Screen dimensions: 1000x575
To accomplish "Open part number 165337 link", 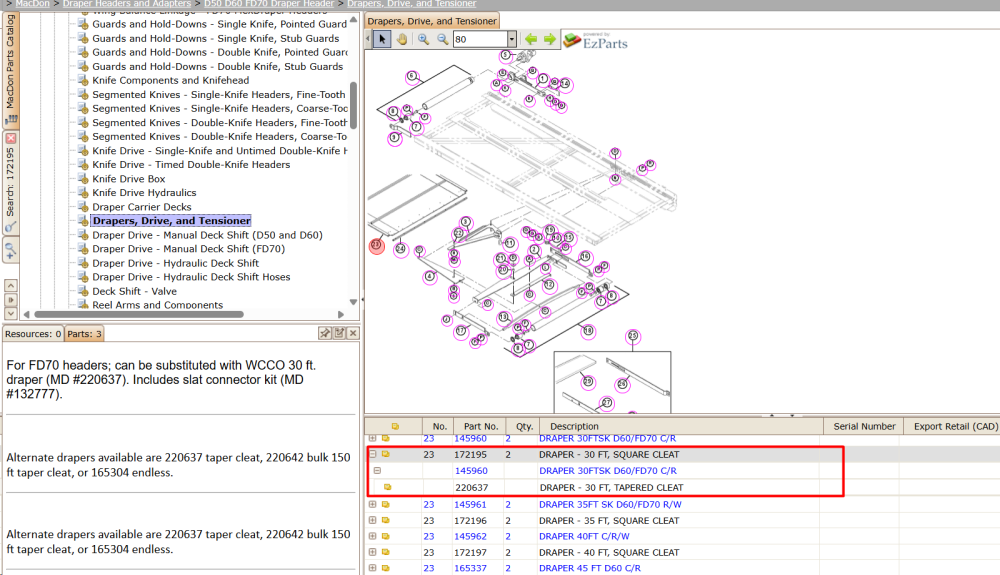I will tap(470, 568).
